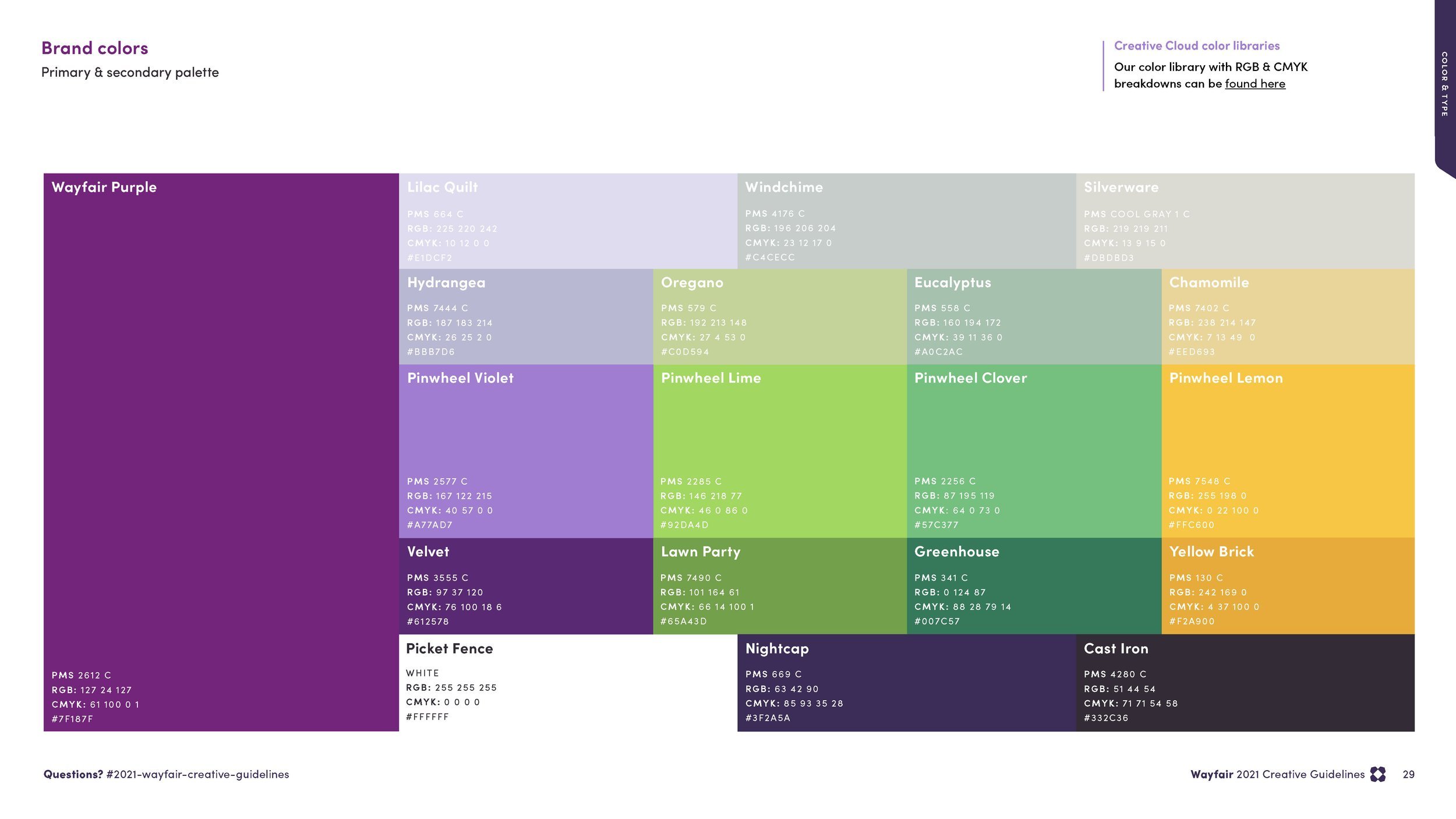The height and width of the screenshot is (819, 1456).
Task: Click 'CMYK: 61 100 0 1' value
Action: (96, 704)
